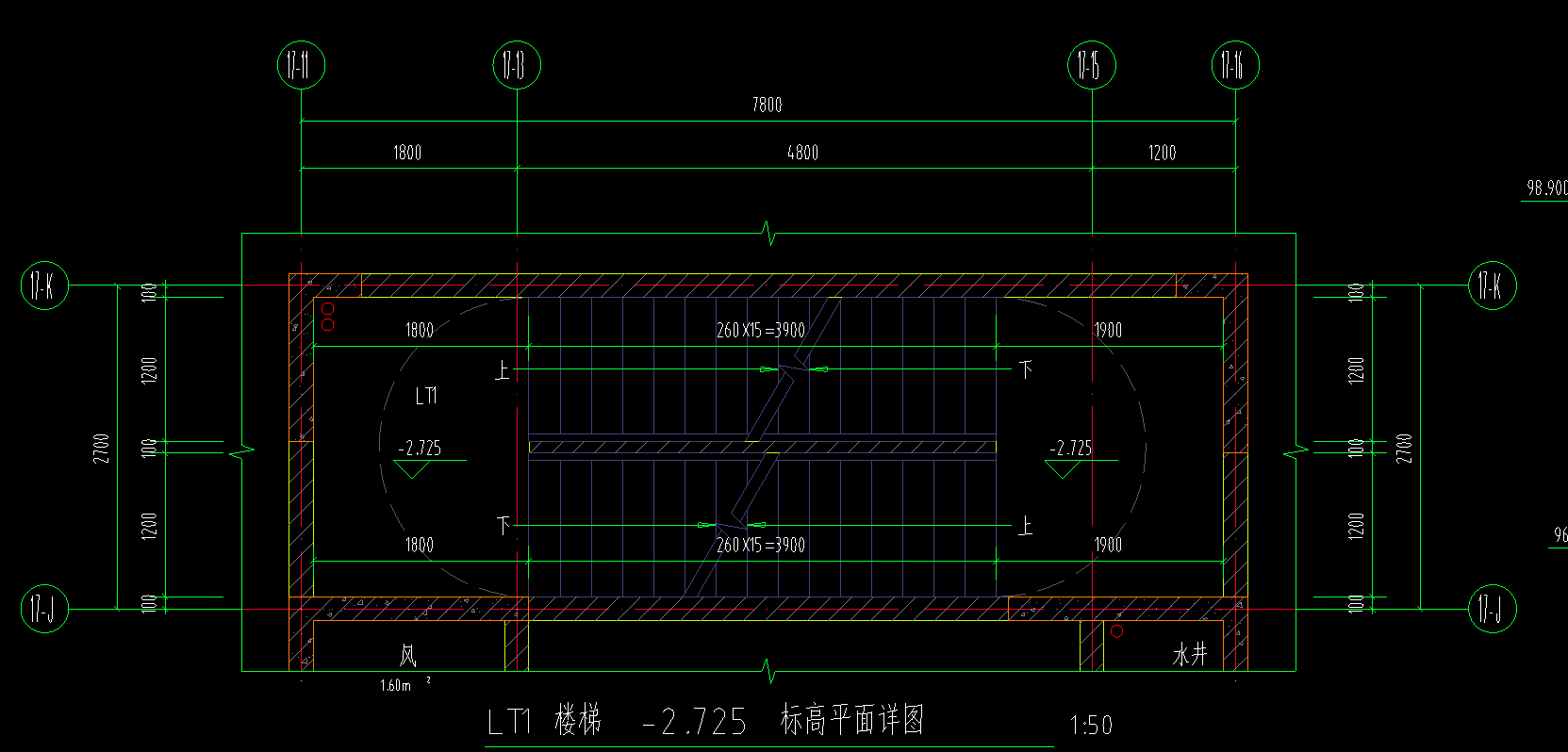Select the drawing title LT1 楼梯 标高平面详图

coord(706,721)
